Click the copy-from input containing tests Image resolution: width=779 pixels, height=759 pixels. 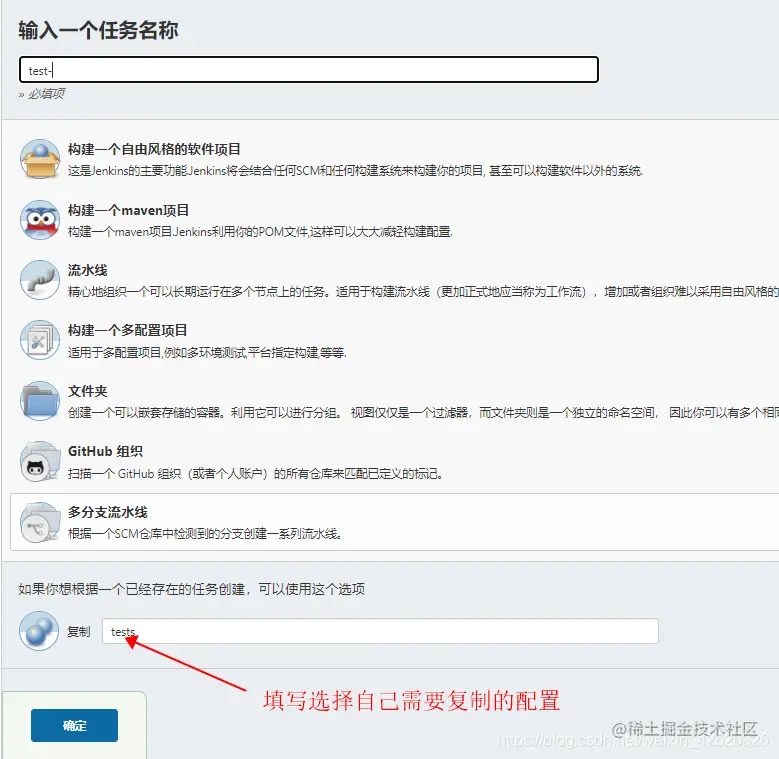(380, 631)
